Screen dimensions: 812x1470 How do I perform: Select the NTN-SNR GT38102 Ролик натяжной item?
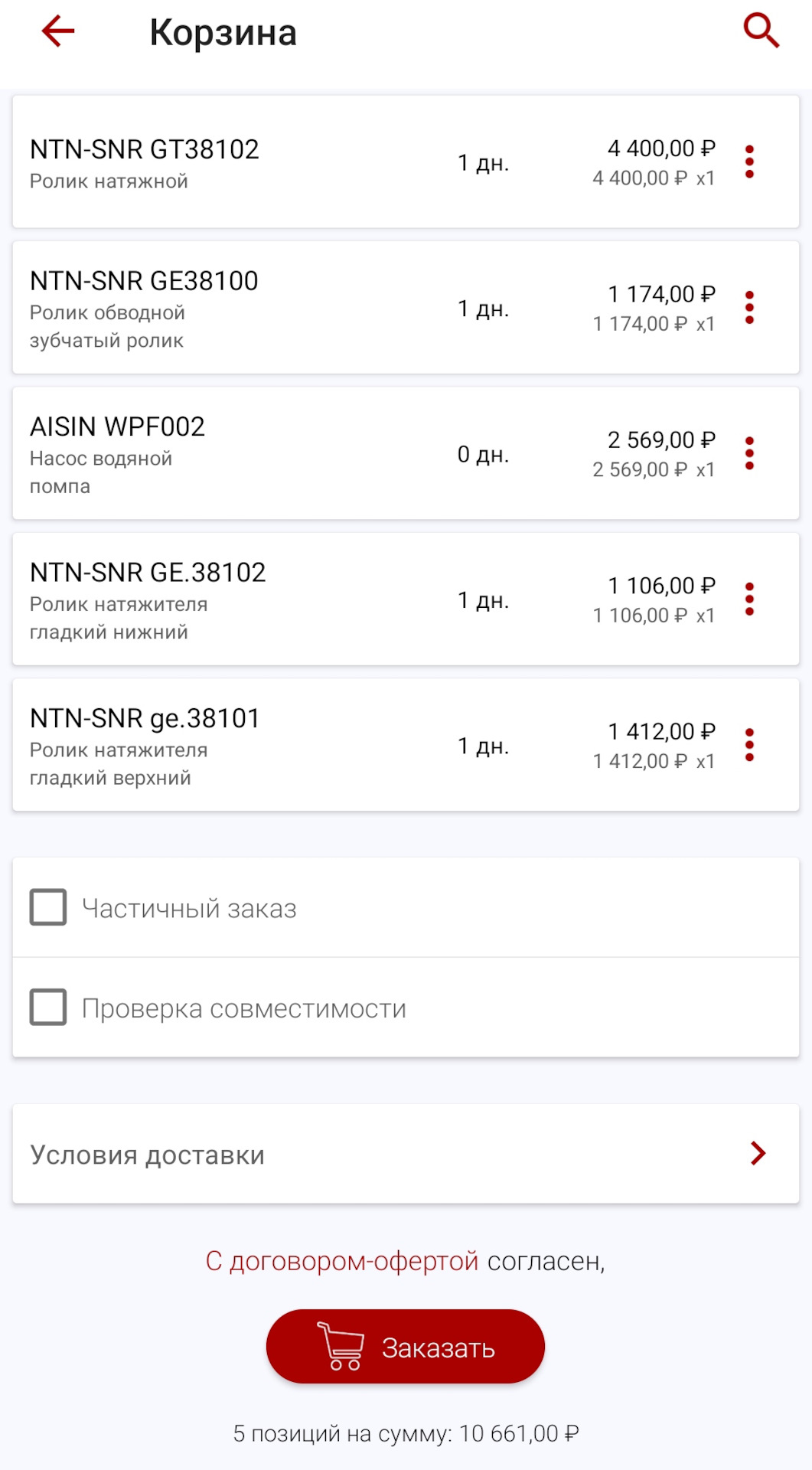[144, 162]
